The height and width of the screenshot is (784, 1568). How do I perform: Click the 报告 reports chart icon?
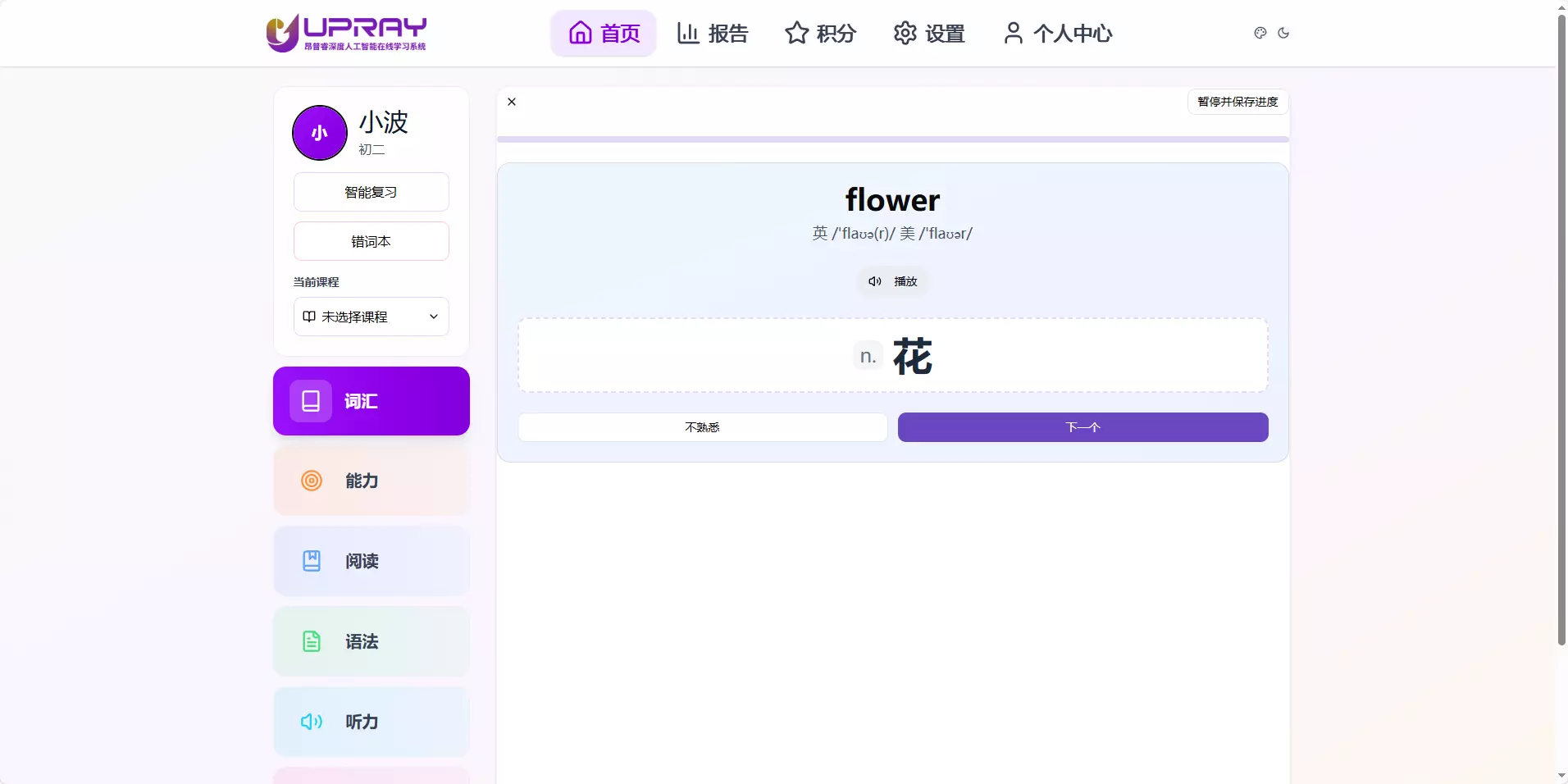pos(690,34)
